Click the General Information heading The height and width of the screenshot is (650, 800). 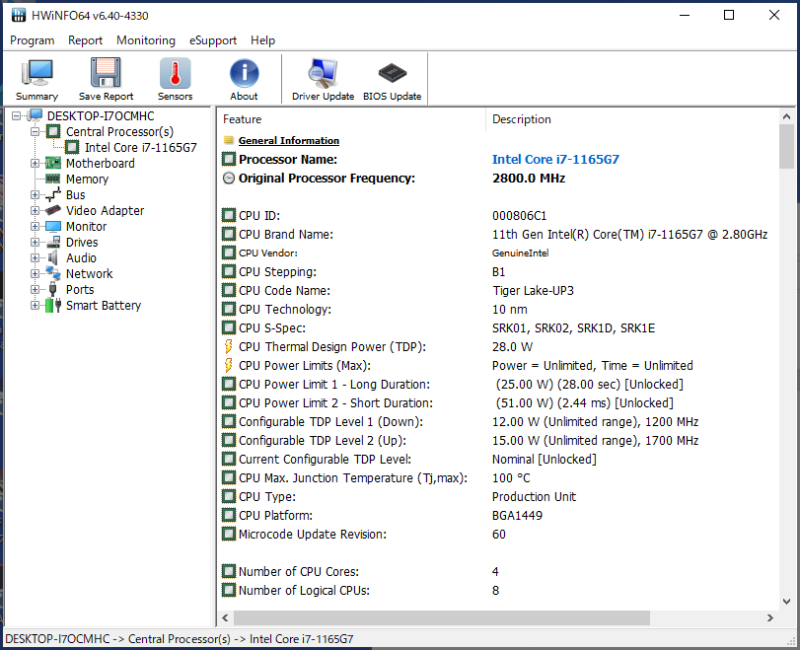coord(288,140)
